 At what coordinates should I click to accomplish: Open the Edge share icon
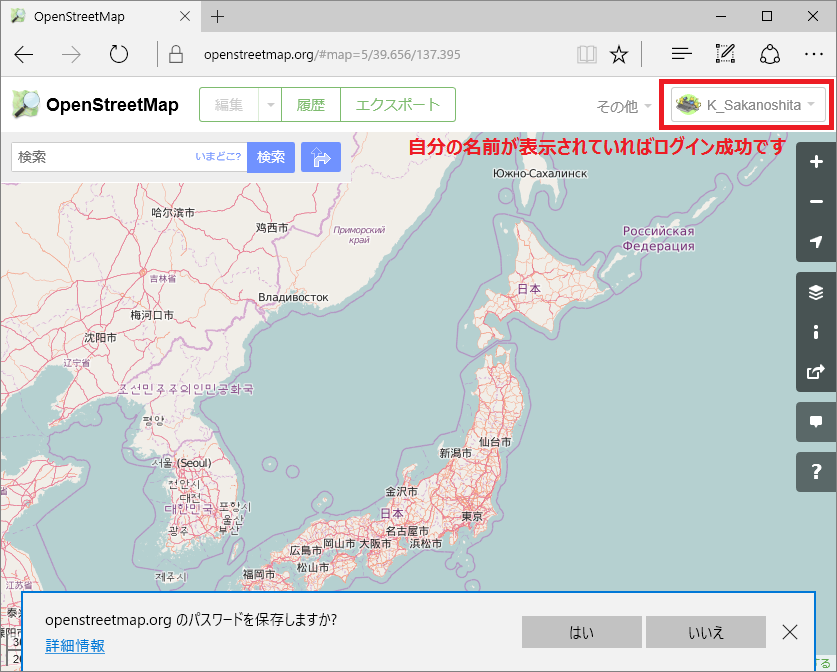tap(770, 54)
